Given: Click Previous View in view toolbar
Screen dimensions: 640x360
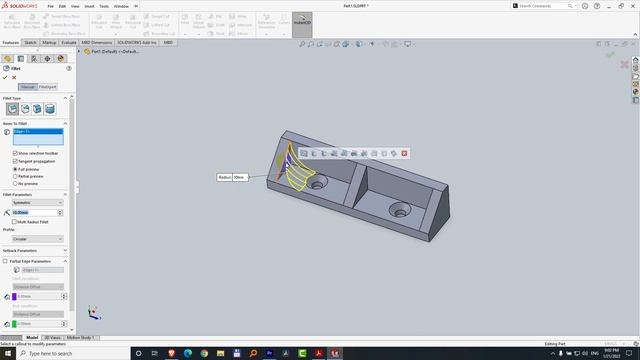Looking at the screenshot, I should coord(320,44).
